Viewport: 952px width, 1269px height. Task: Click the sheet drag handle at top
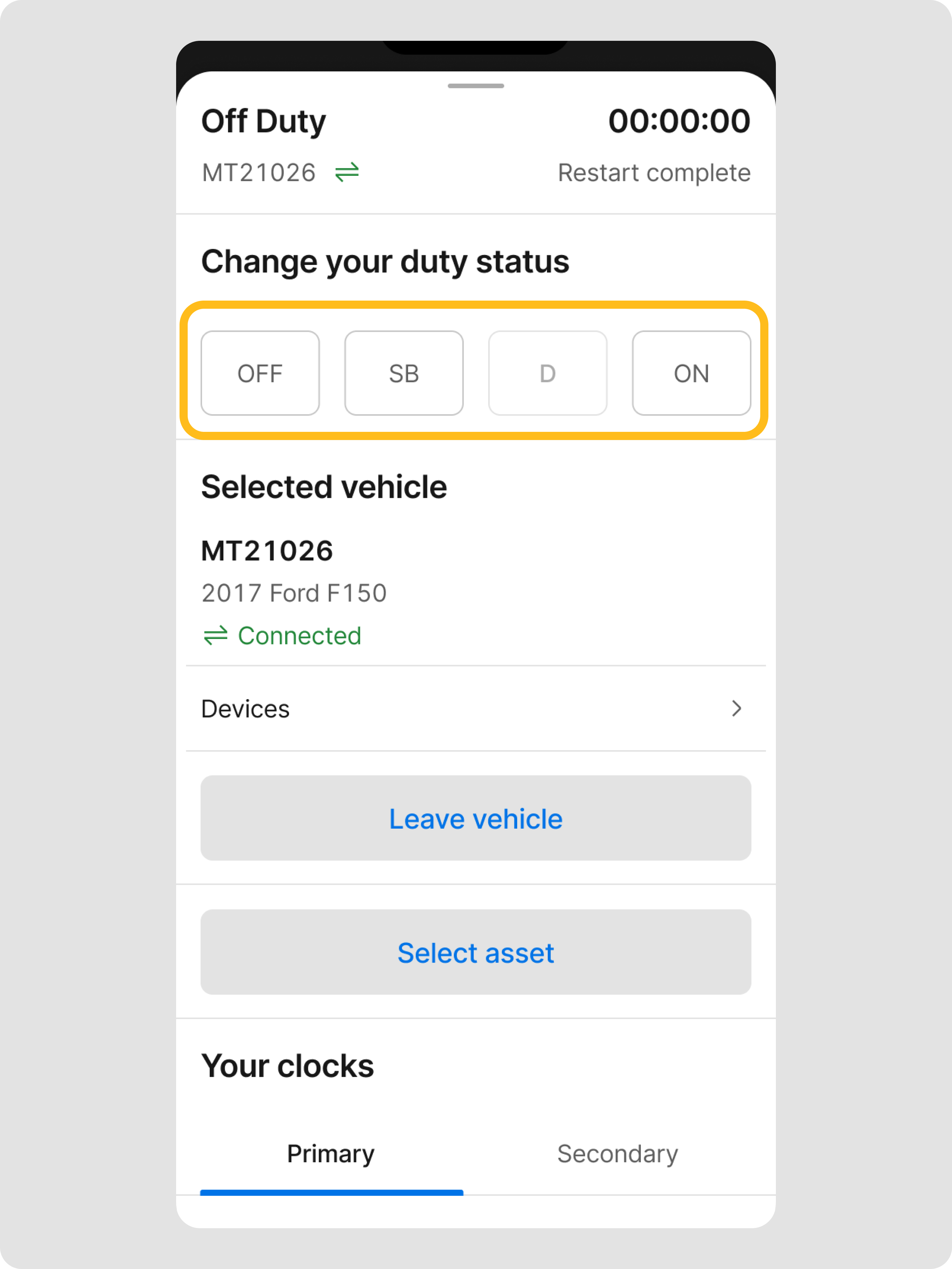[475, 86]
